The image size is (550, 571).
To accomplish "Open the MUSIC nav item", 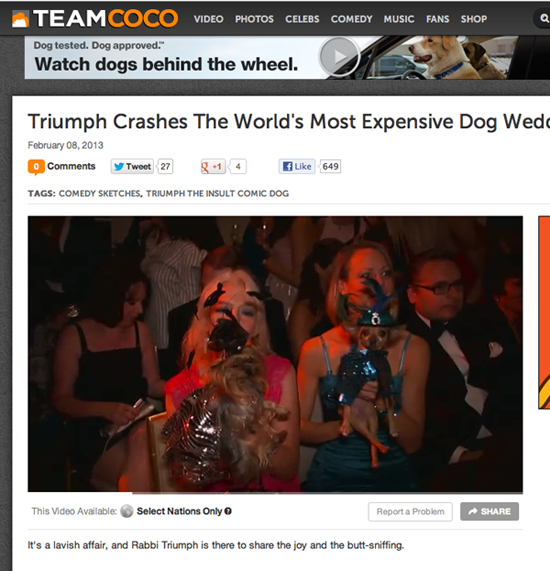I will [399, 19].
